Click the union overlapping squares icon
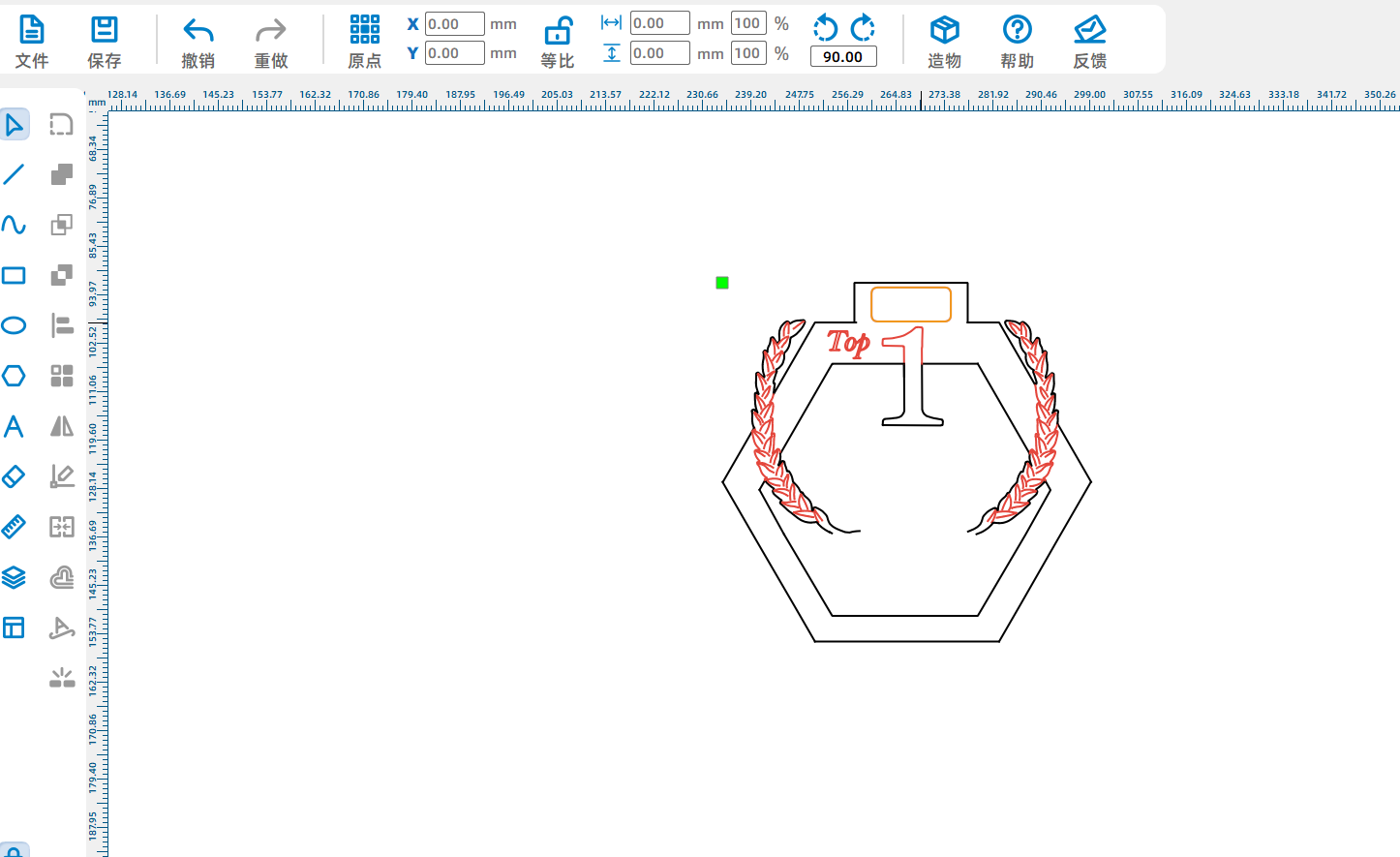The width and height of the screenshot is (1400, 857). (x=62, y=174)
